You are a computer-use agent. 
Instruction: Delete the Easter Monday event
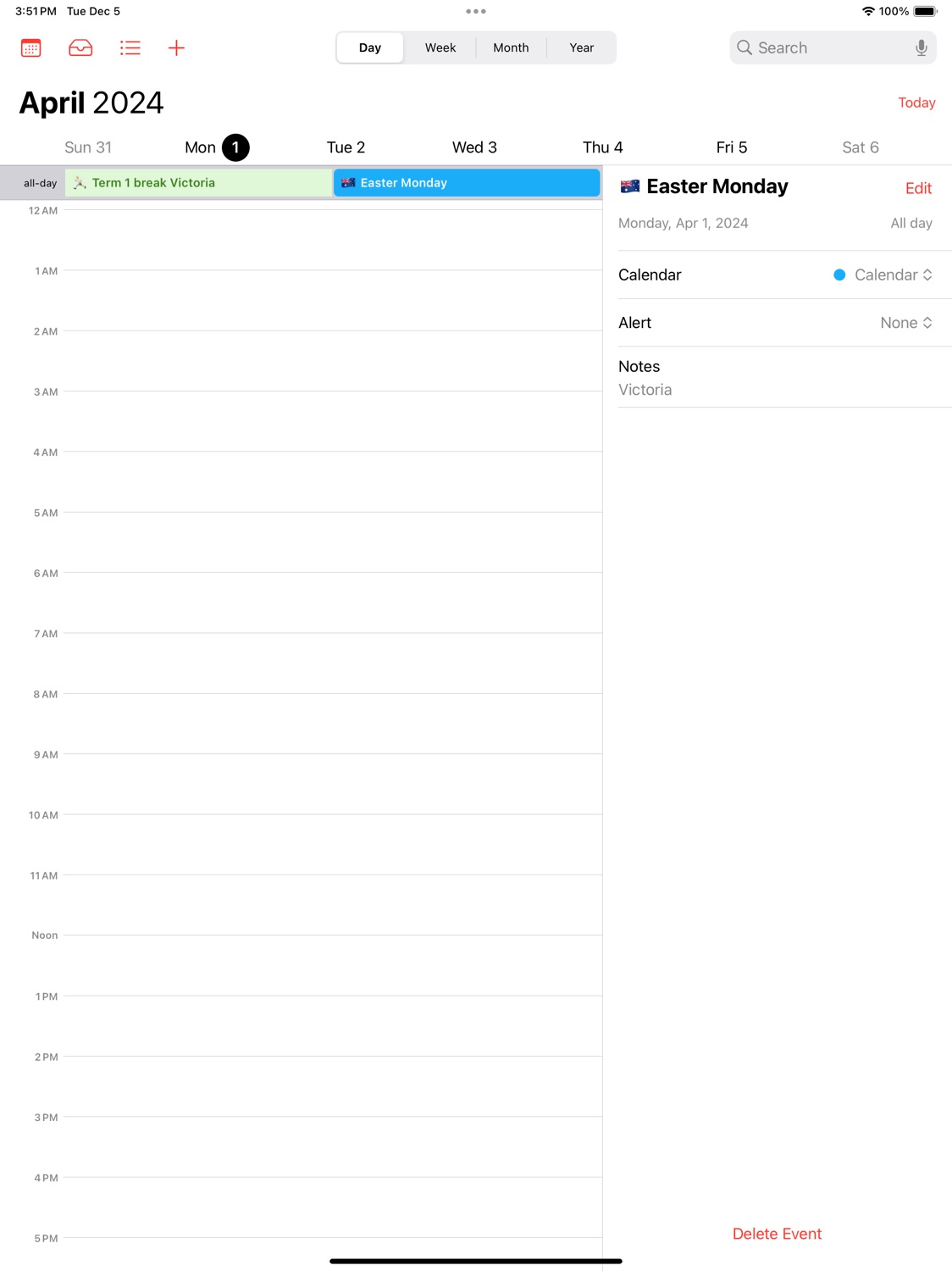click(x=777, y=1234)
